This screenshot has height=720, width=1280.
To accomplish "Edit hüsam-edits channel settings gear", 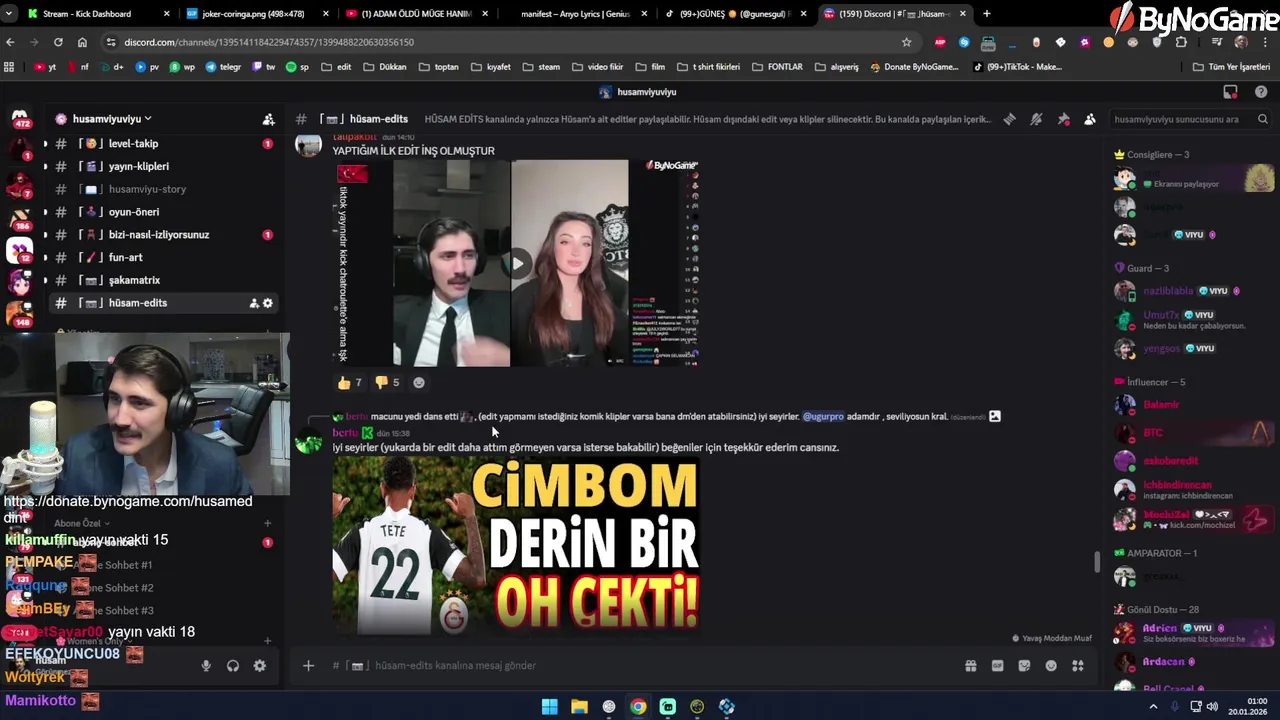I will (268, 303).
